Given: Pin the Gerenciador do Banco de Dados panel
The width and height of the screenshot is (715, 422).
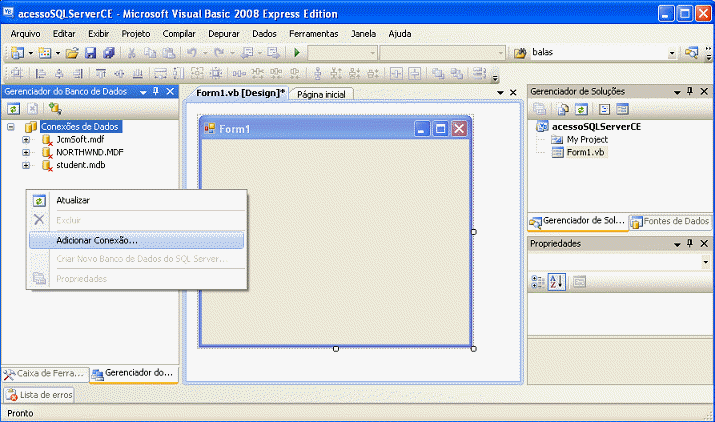Looking at the screenshot, I should point(156,91).
